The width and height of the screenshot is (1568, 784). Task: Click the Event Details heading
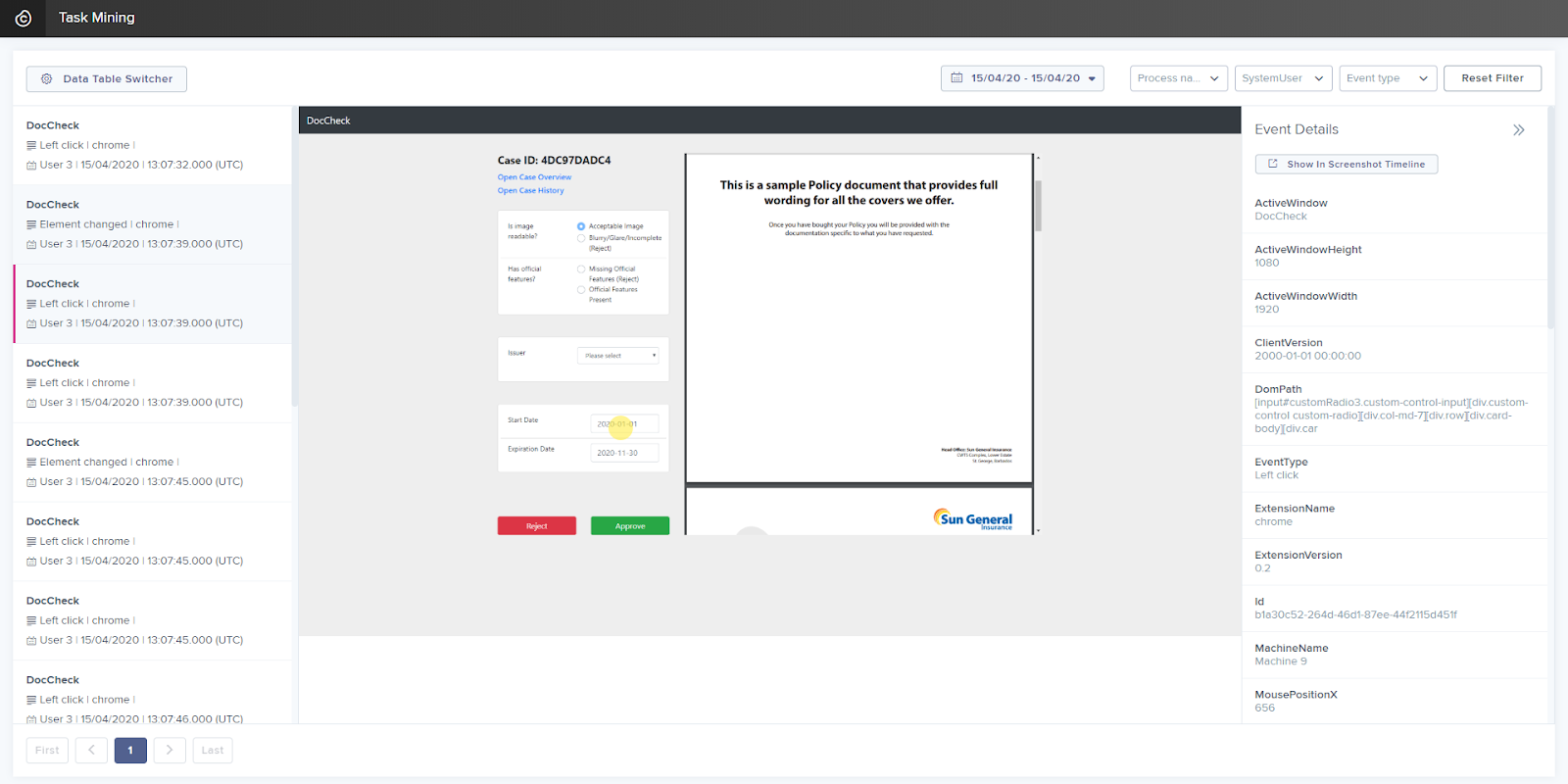click(1296, 129)
